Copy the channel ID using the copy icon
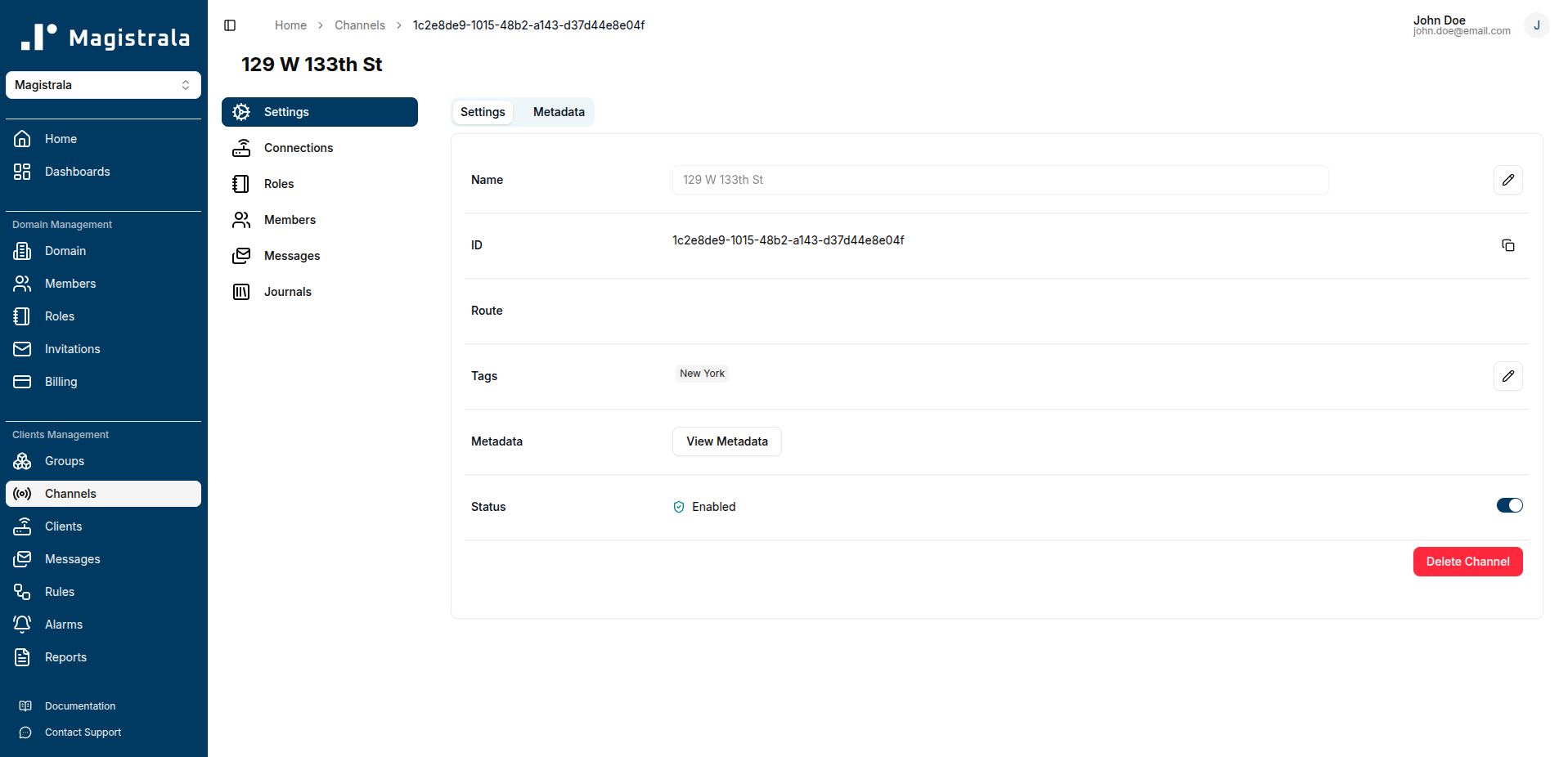The width and height of the screenshot is (1568, 757). [x=1507, y=245]
